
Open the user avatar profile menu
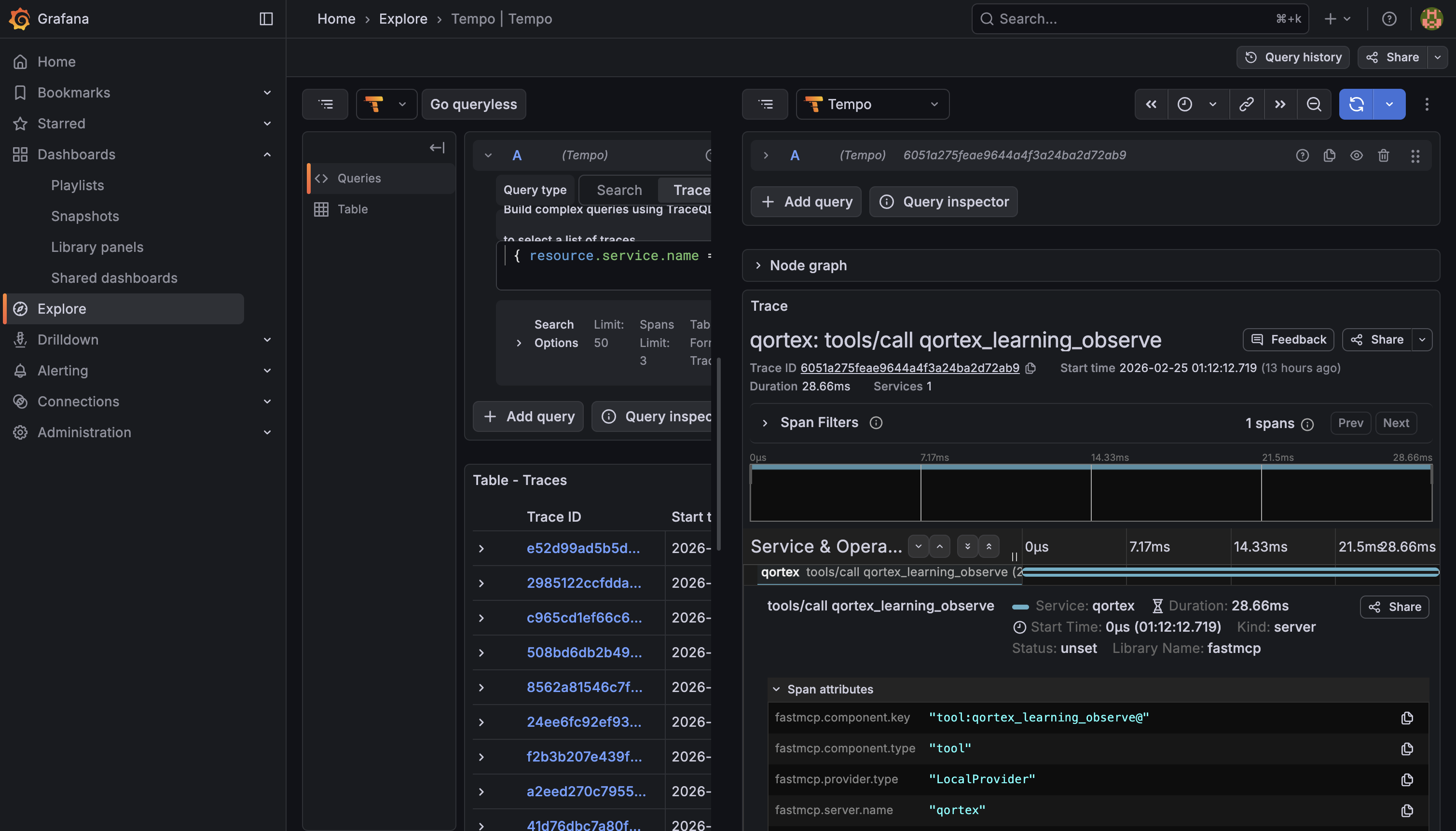[x=1431, y=19]
